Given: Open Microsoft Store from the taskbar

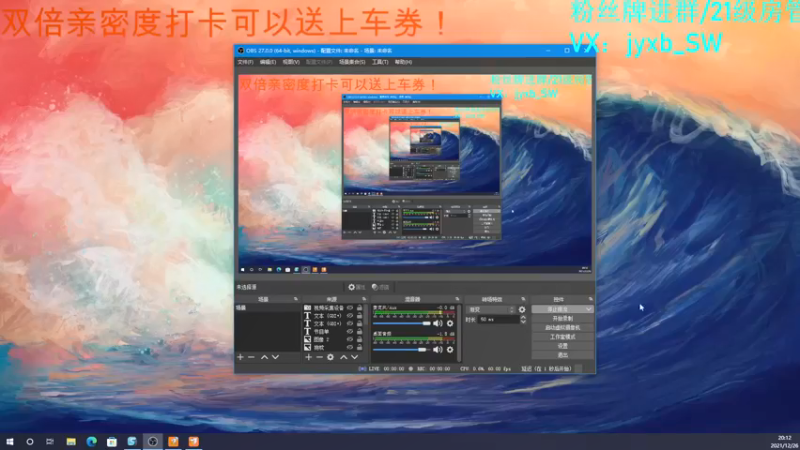Looking at the screenshot, I should 112,441.
